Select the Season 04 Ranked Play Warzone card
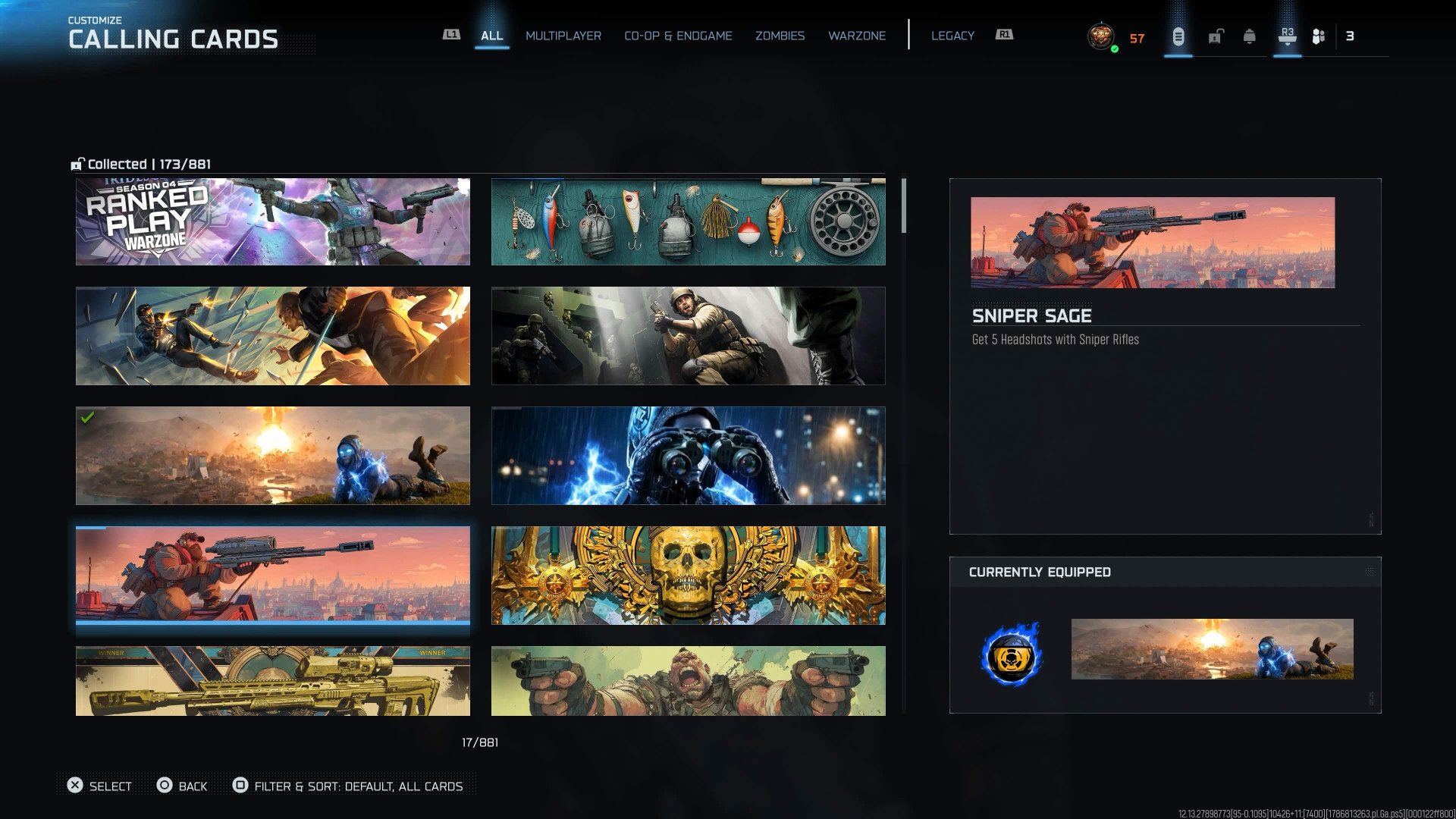1456x819 pixels. click(x=273, y=221)
